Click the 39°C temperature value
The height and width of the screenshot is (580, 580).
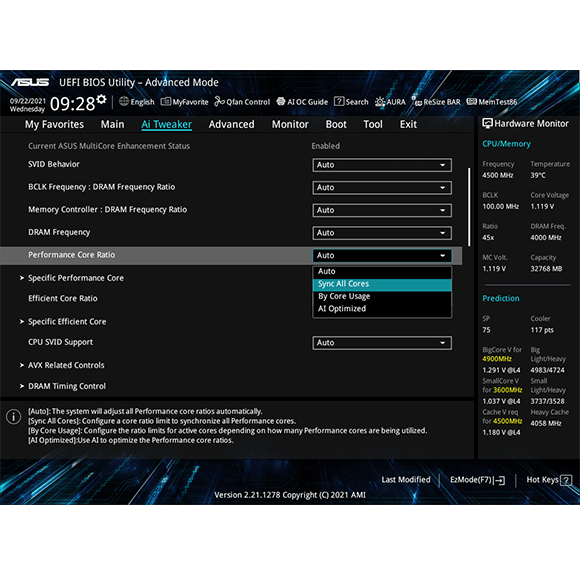tap(538, 175)
